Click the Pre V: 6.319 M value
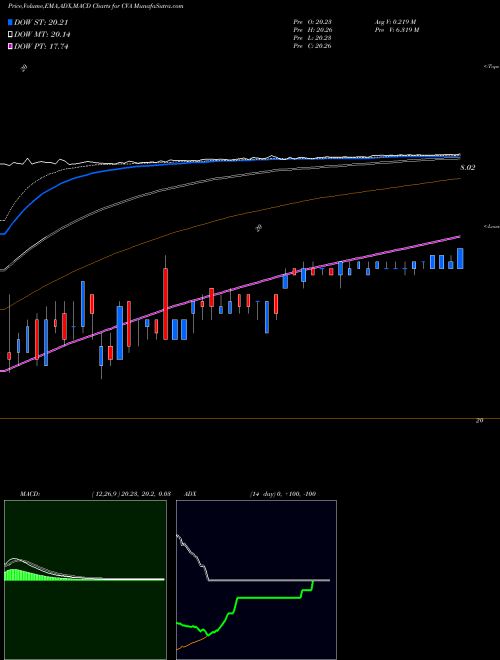500x660 pixels. 396,30
